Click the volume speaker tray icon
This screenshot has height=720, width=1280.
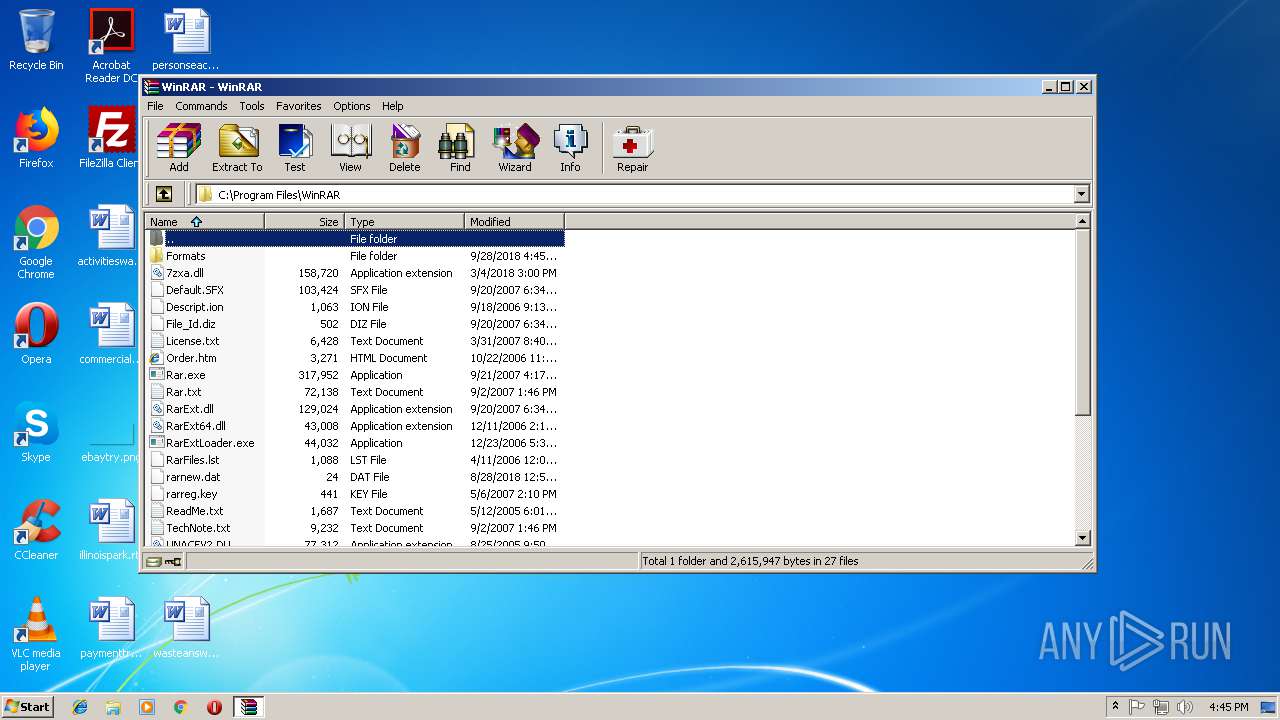coord(1185,707)
